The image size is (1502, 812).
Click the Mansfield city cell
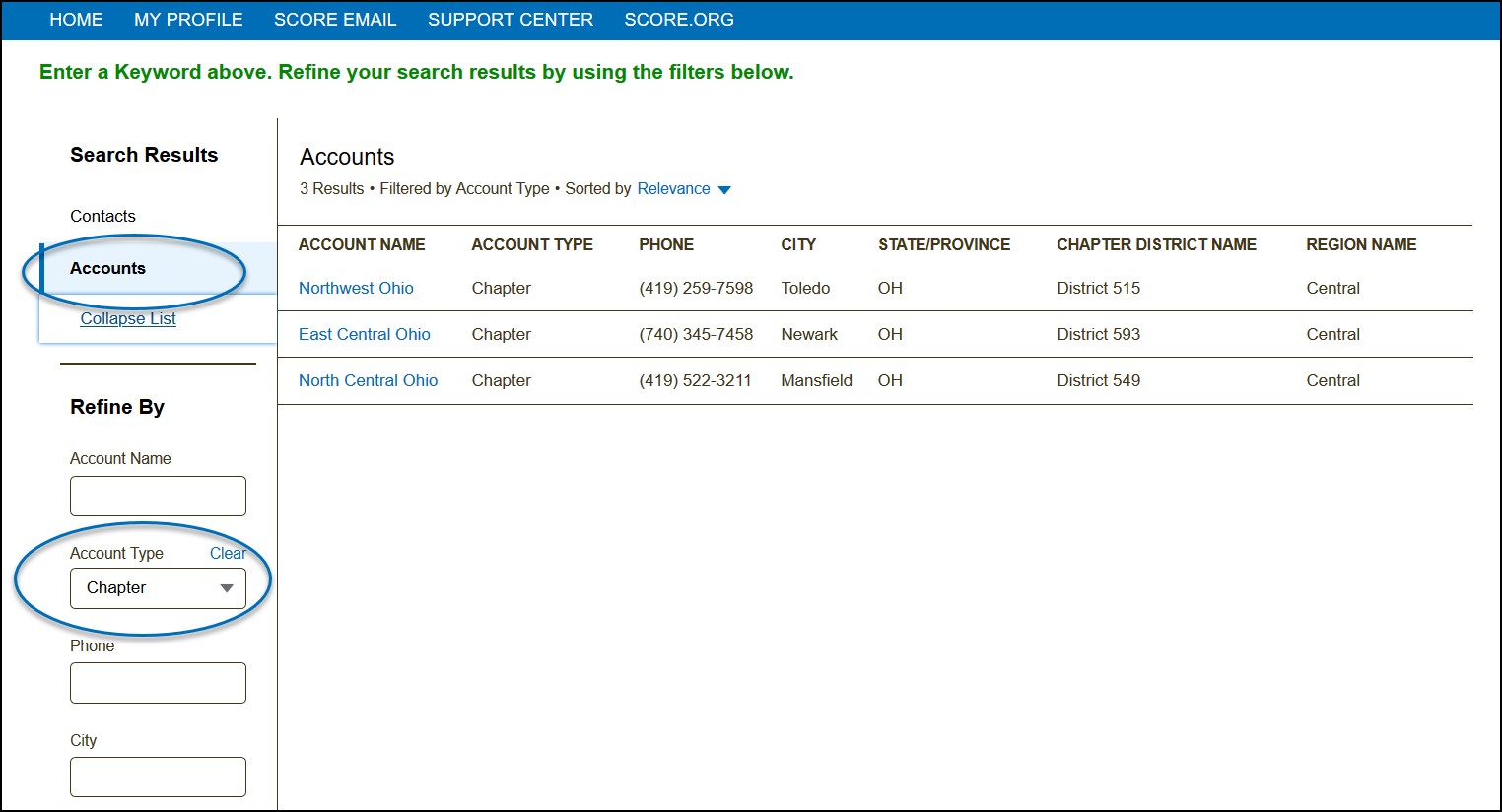pos(816,380)
